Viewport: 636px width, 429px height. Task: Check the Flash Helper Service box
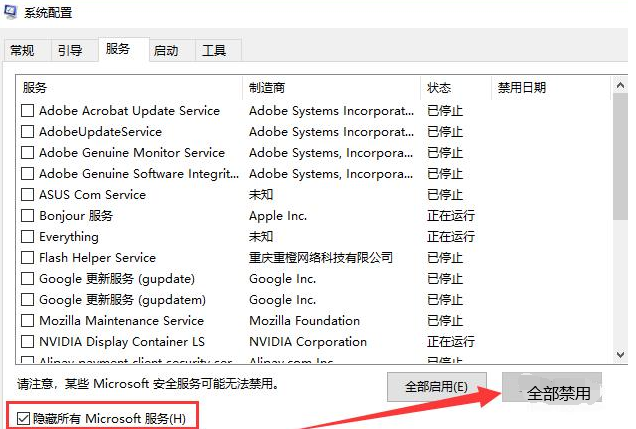point(28,258)
